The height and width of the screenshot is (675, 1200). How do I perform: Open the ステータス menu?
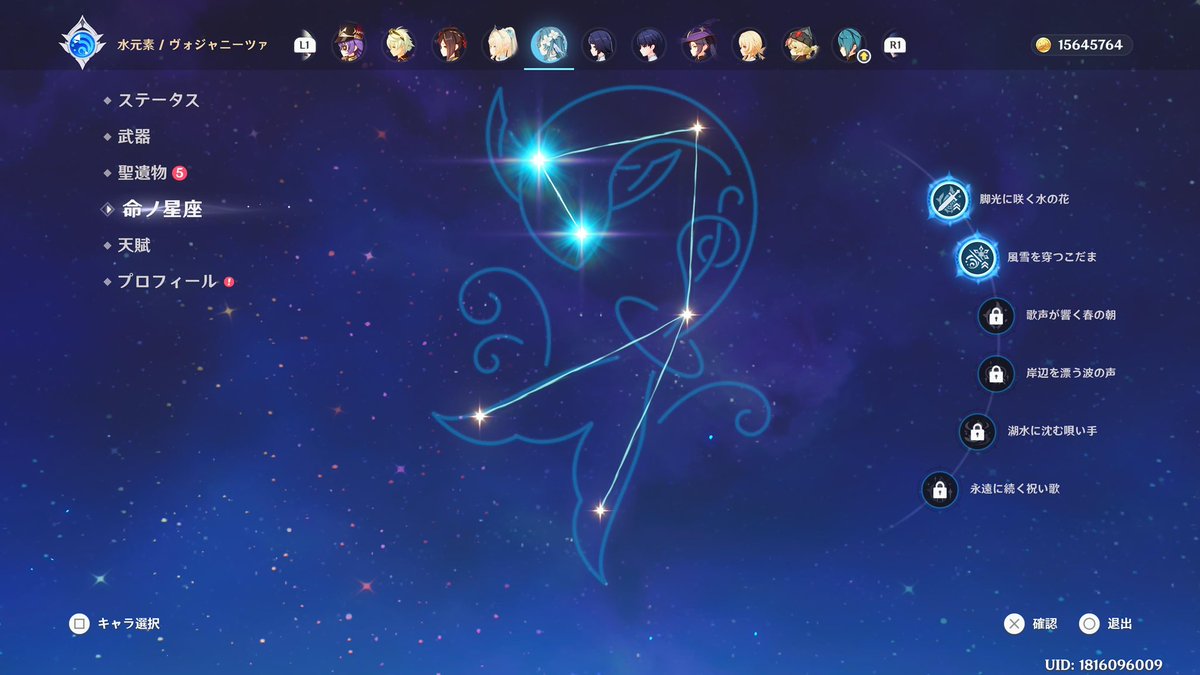pyautogui.click(x=158, y=100)
